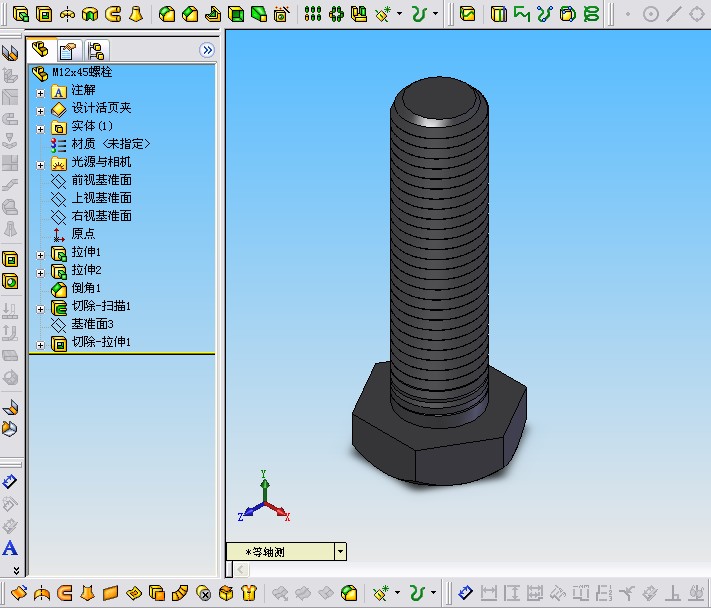
Task: Expand the 切除-扫描1 feature
Action: 40,309
